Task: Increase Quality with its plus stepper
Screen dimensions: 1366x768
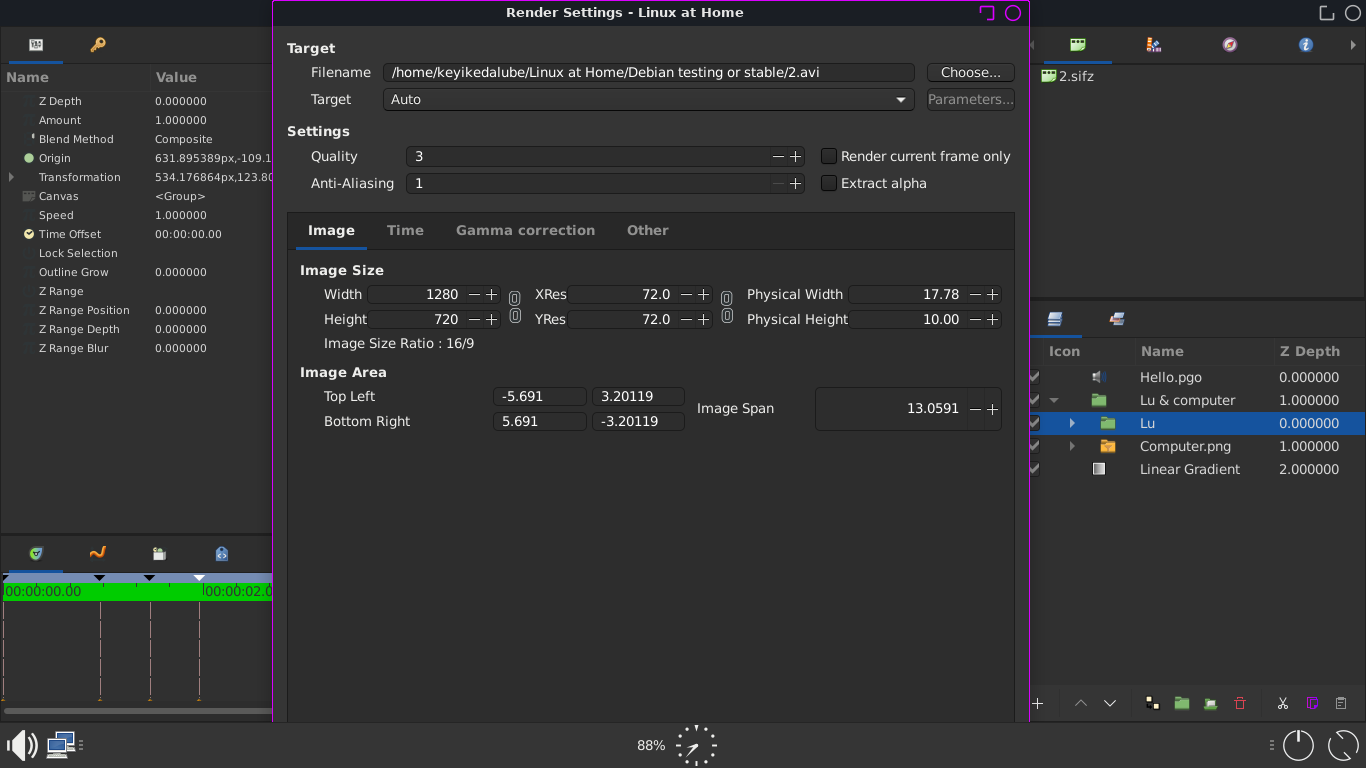Action: [x=794, y=156]
